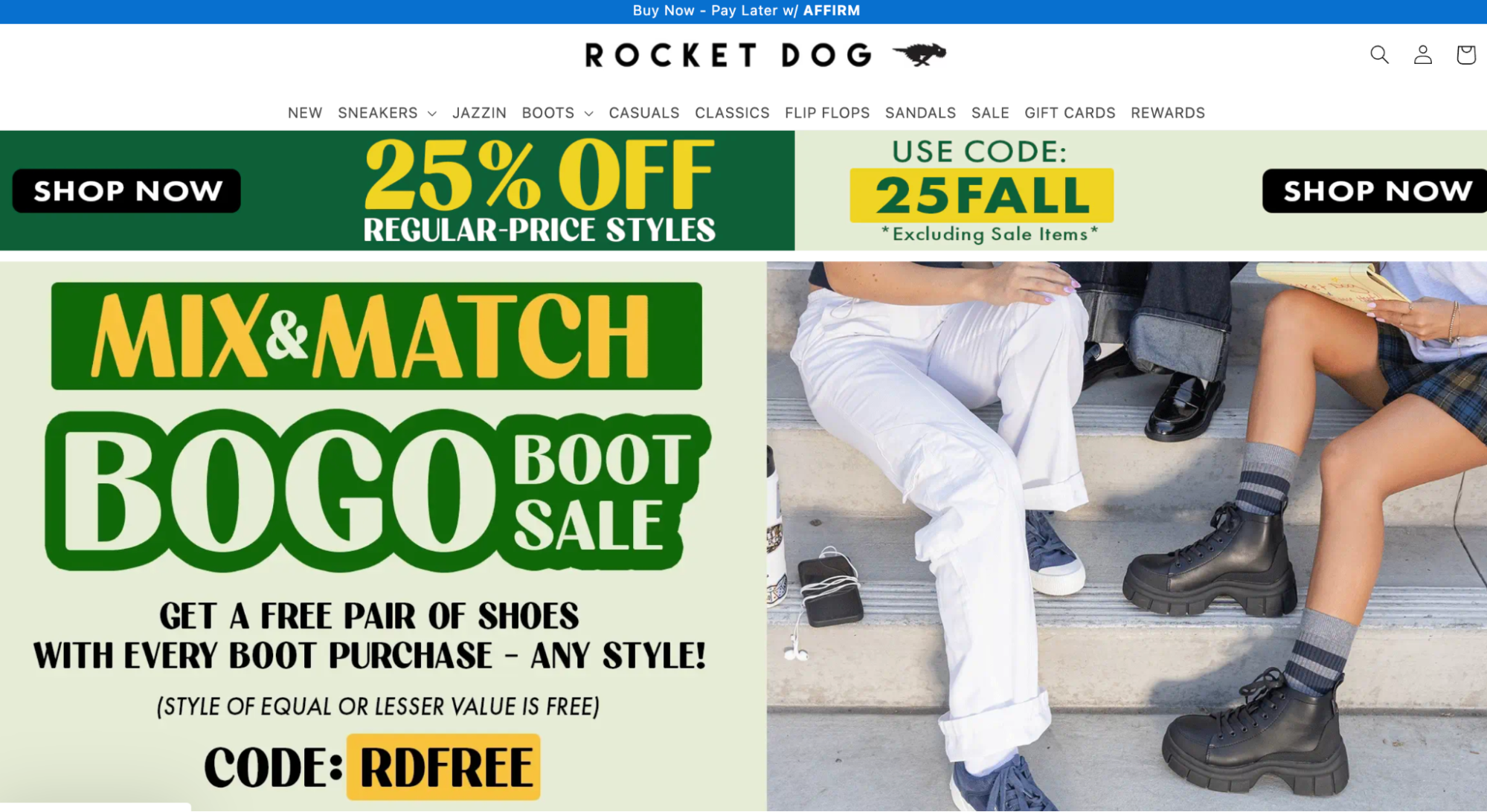Open the shopping cart icon
Image resolution: width=1487 pixels, height=812 pixels.
click(1465, 54)
